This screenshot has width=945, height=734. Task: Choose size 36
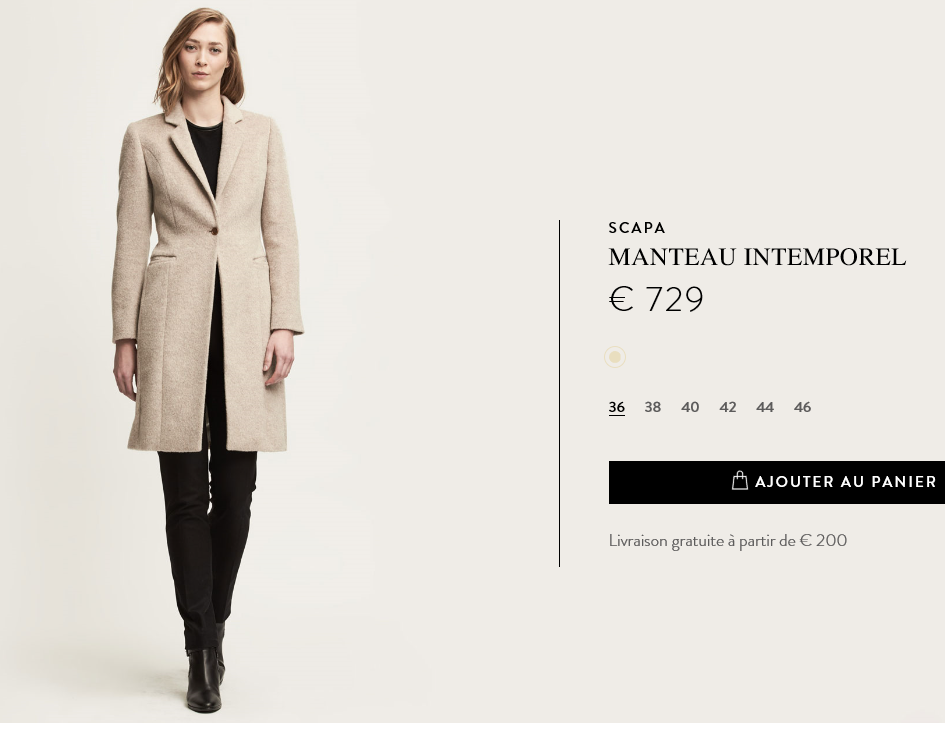click(x=617, y=407)
